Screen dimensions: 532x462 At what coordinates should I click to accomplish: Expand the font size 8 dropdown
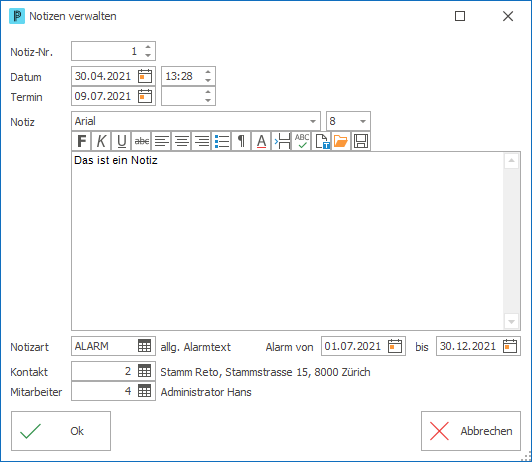pos(363,121)
